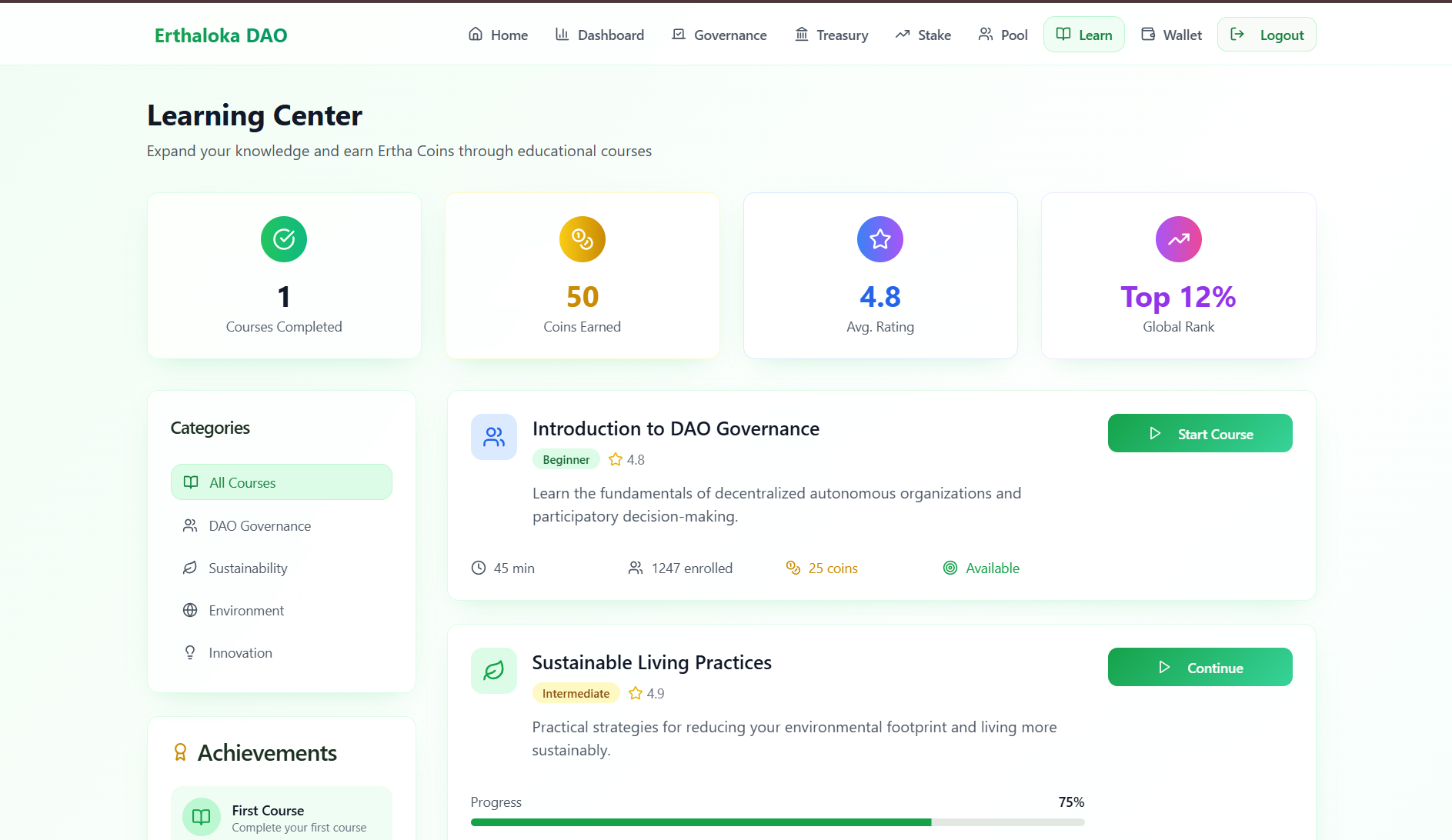Click the Intermediate level badge
The image size is (1452, 840).
pyautogui.click(x=576, y=693)
